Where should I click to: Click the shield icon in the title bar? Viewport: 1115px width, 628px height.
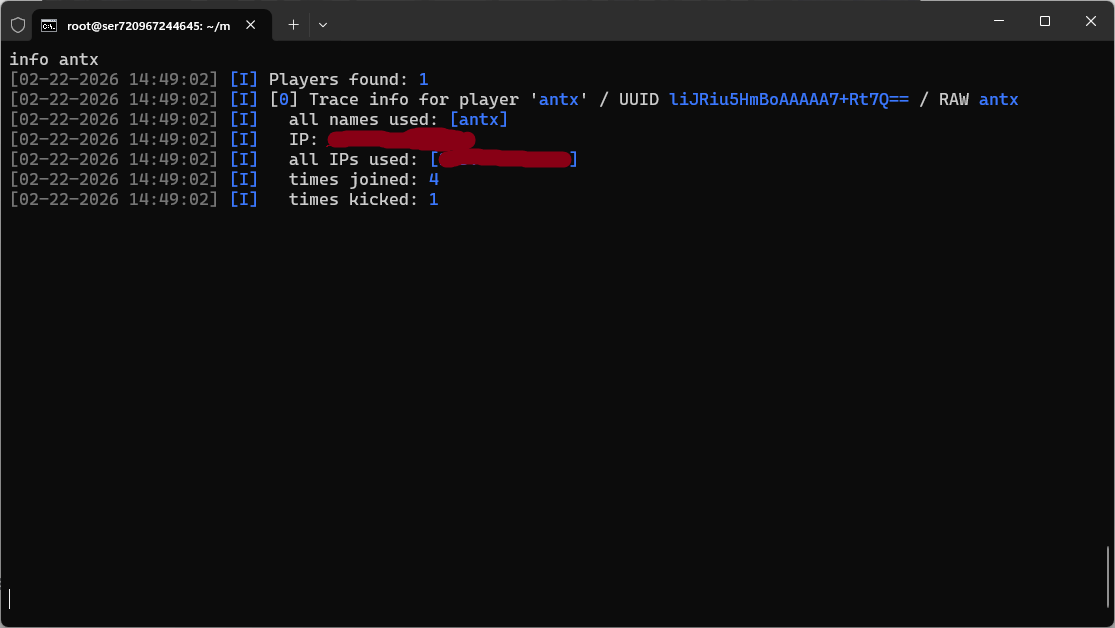click(18, 24)
